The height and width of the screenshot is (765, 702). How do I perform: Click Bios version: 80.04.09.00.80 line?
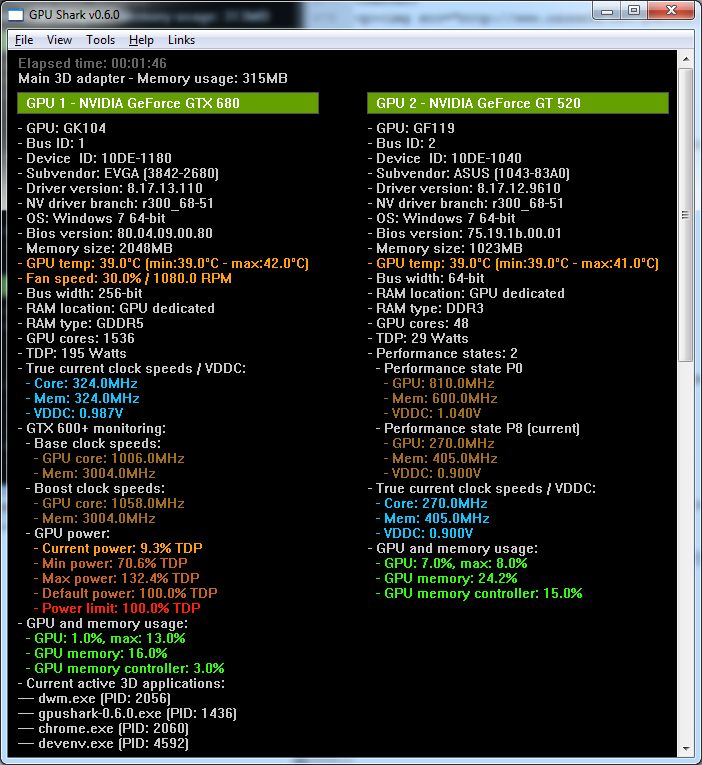tap(115, 233)
